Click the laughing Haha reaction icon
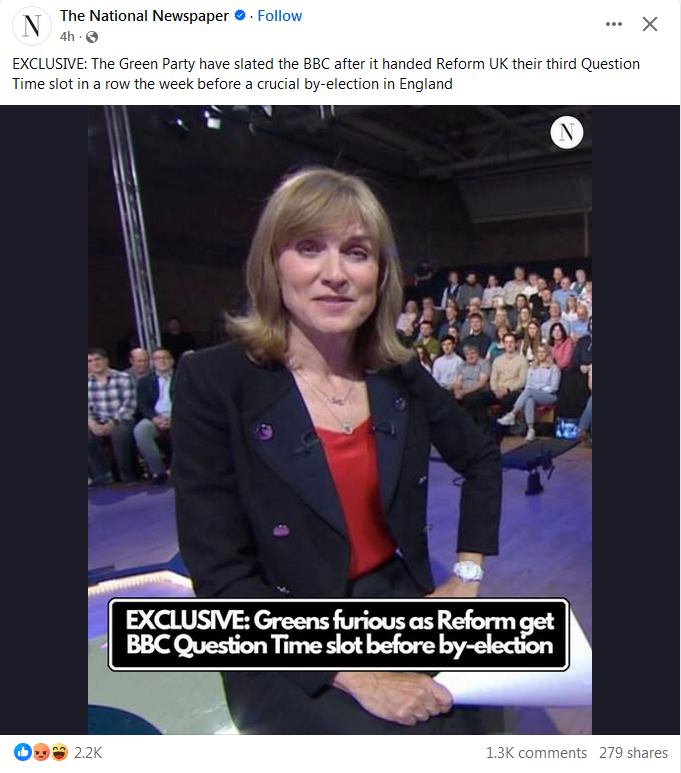The width and height of the screenshot is (681, 773). [x=59, y=752]
